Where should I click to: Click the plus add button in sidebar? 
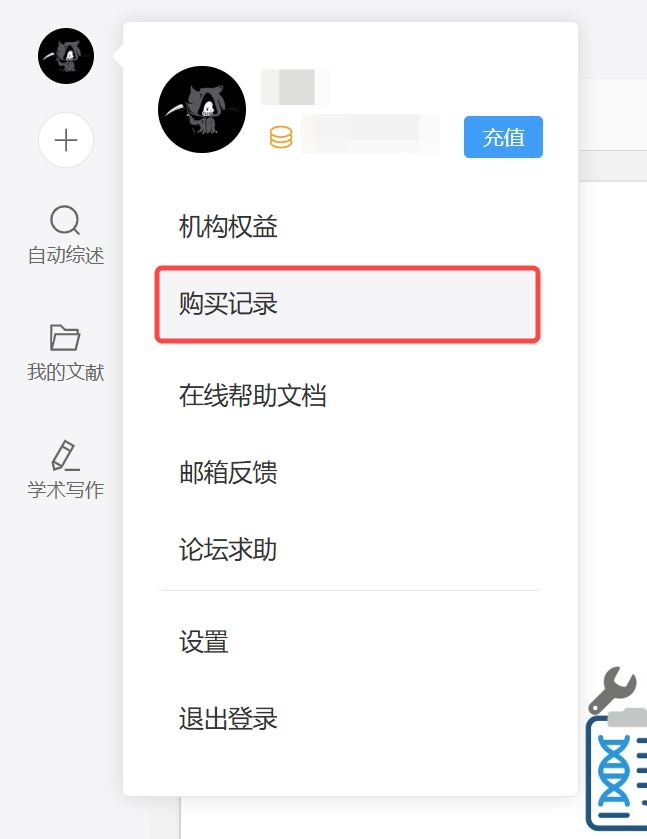[x=66, y=140]
